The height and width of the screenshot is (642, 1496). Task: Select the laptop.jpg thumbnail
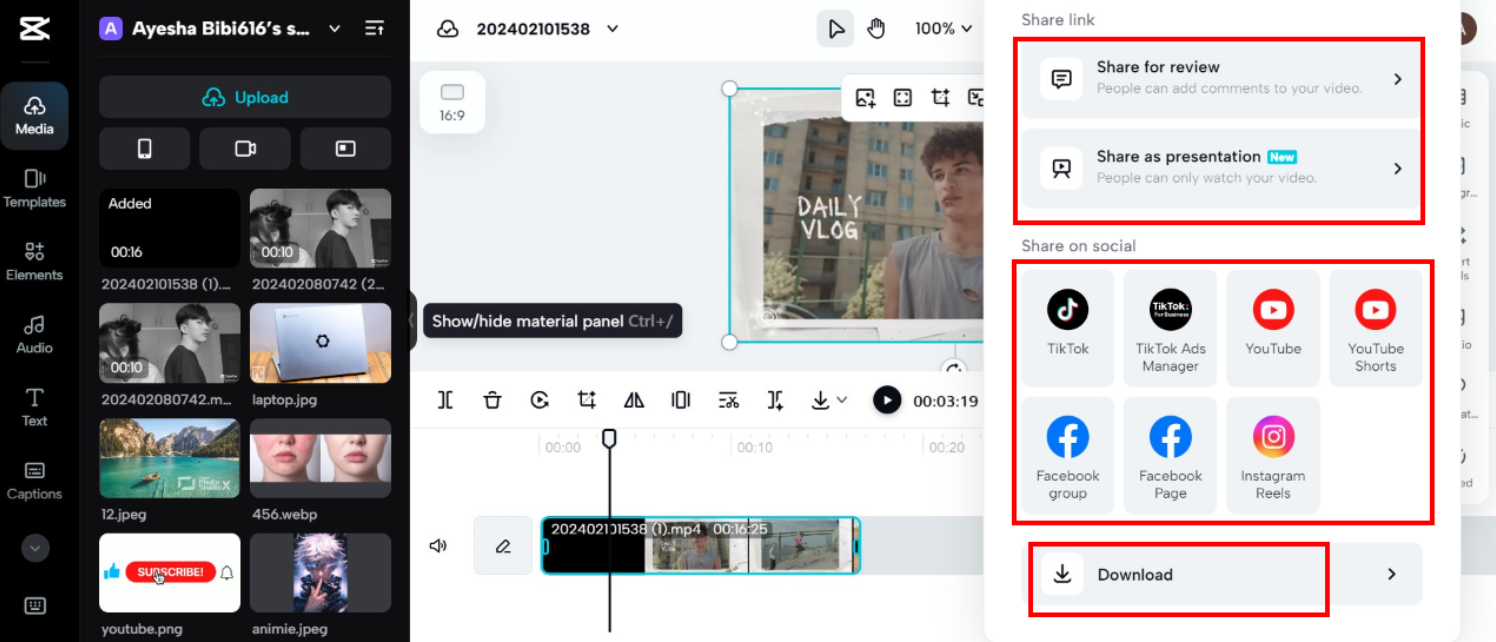click(320, 343)
